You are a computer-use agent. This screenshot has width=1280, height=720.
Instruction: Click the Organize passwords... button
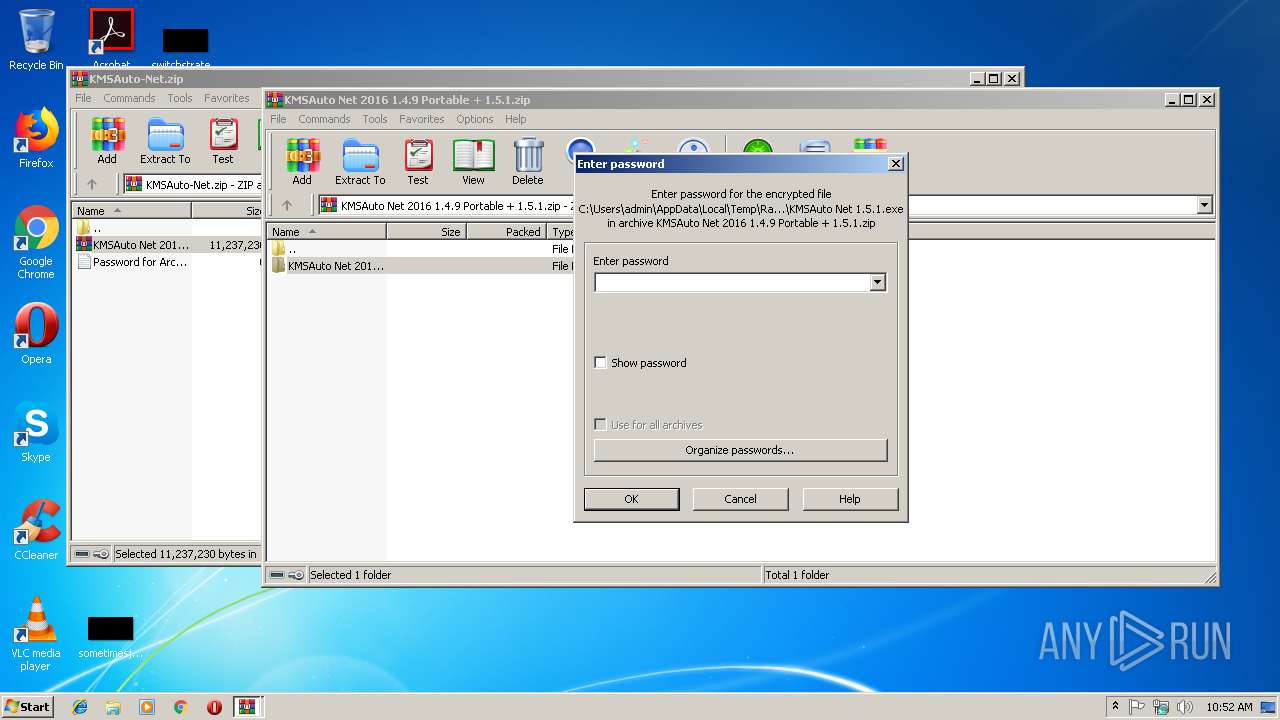[740, 450]
